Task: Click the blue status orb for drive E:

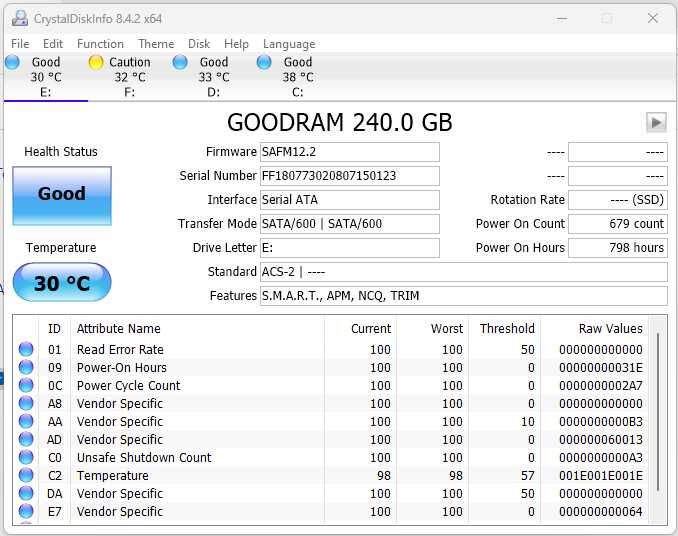Action: click(x=12, y=62)
